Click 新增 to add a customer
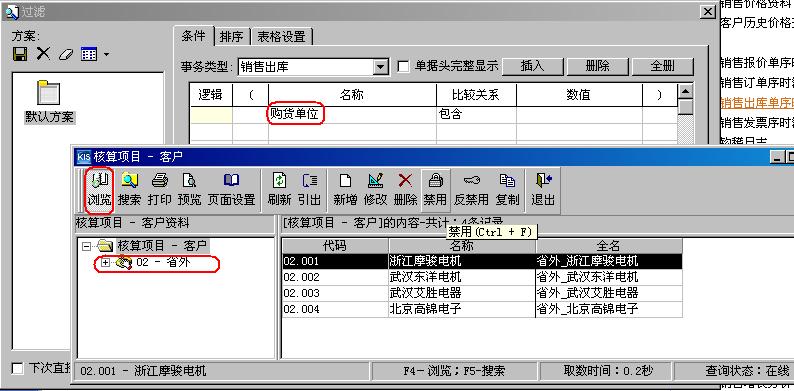This screenshot has height=391, width=794. click(345, 189)
